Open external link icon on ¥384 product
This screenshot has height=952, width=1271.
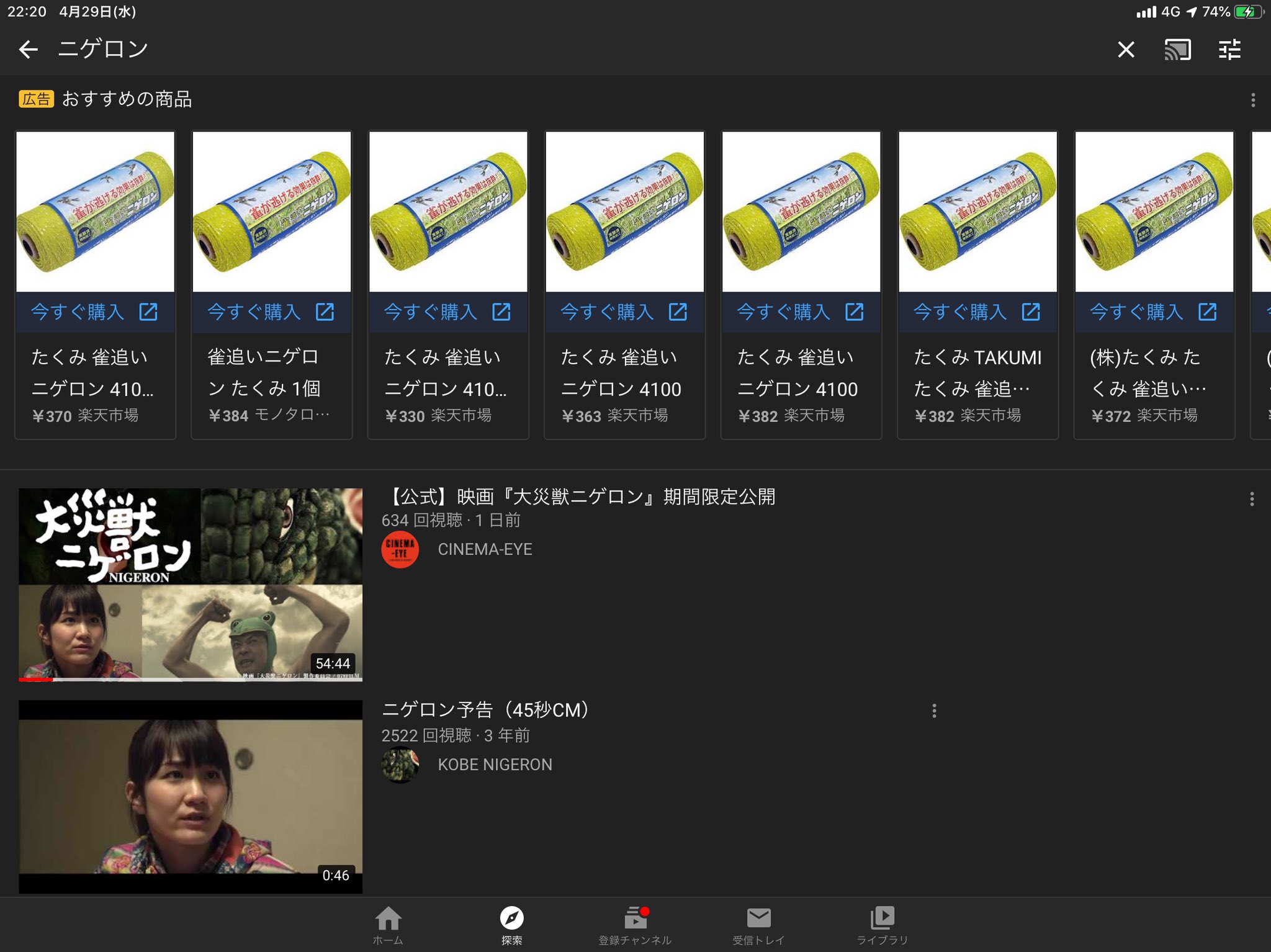pos(325,312)
